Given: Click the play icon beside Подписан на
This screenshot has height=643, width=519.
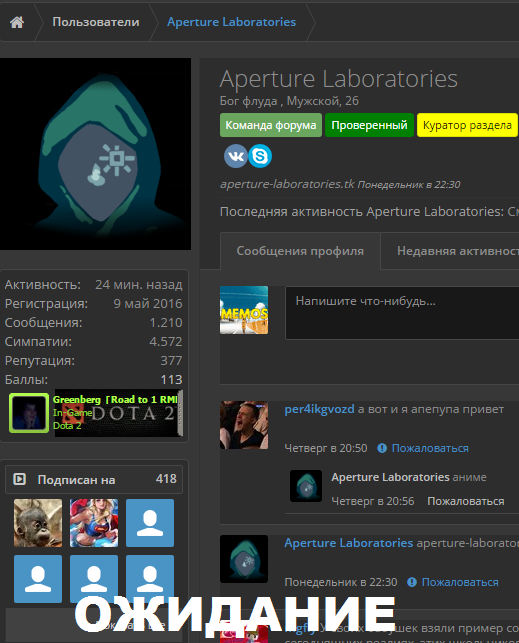Looking at the screenshot, I should 19,479.
